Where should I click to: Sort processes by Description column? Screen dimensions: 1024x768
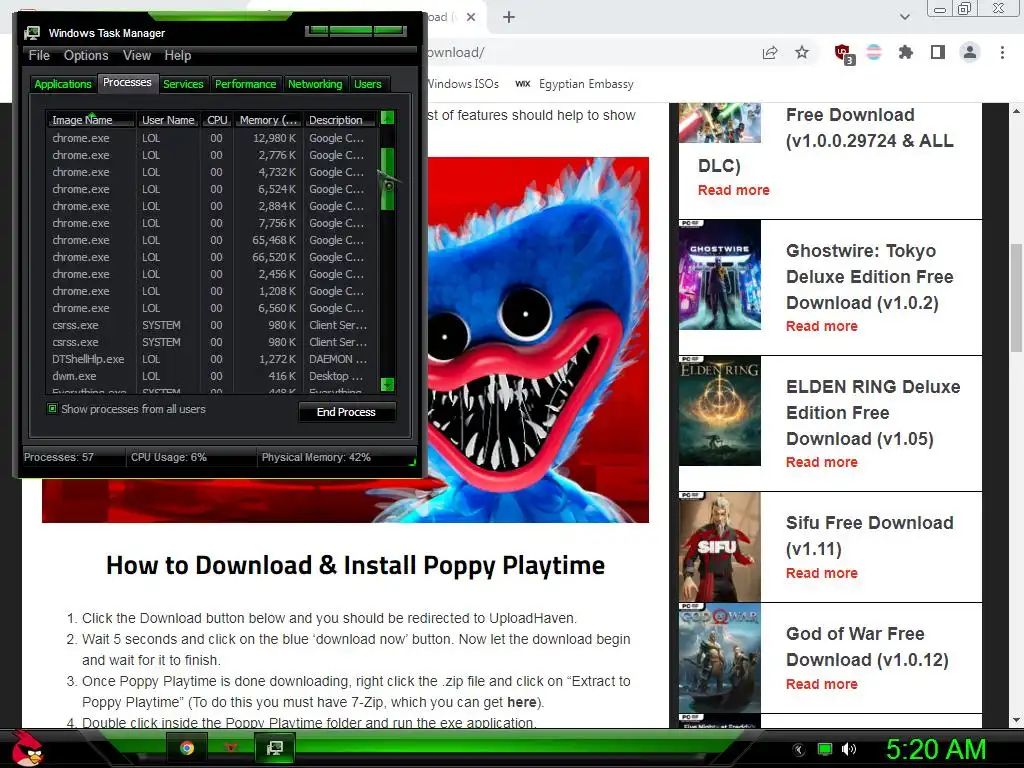coord(340,120)
